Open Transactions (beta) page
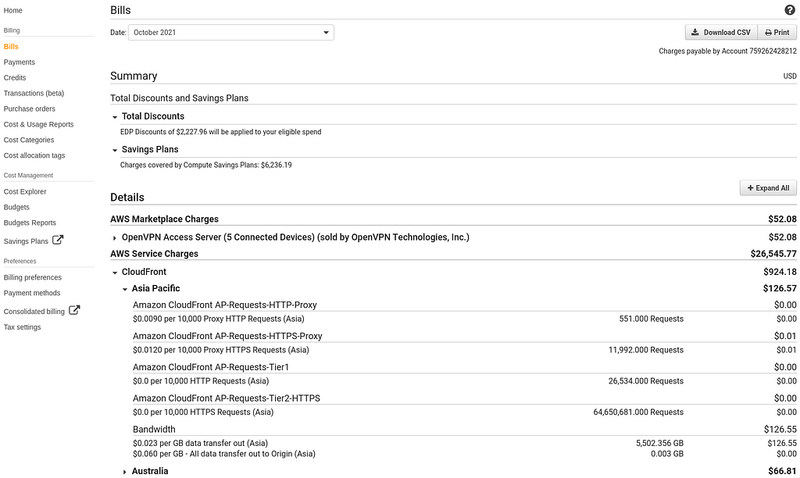 pos(34,93)
